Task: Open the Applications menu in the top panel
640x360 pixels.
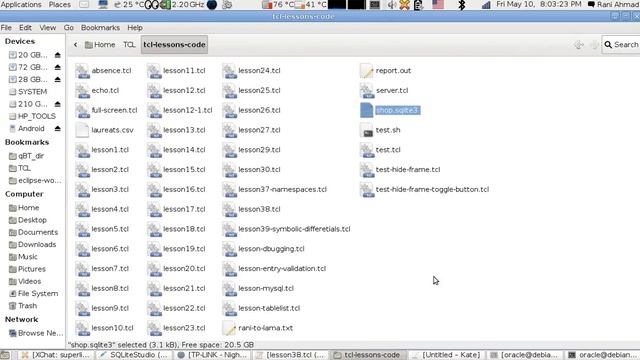Action: tap(21, 4)
